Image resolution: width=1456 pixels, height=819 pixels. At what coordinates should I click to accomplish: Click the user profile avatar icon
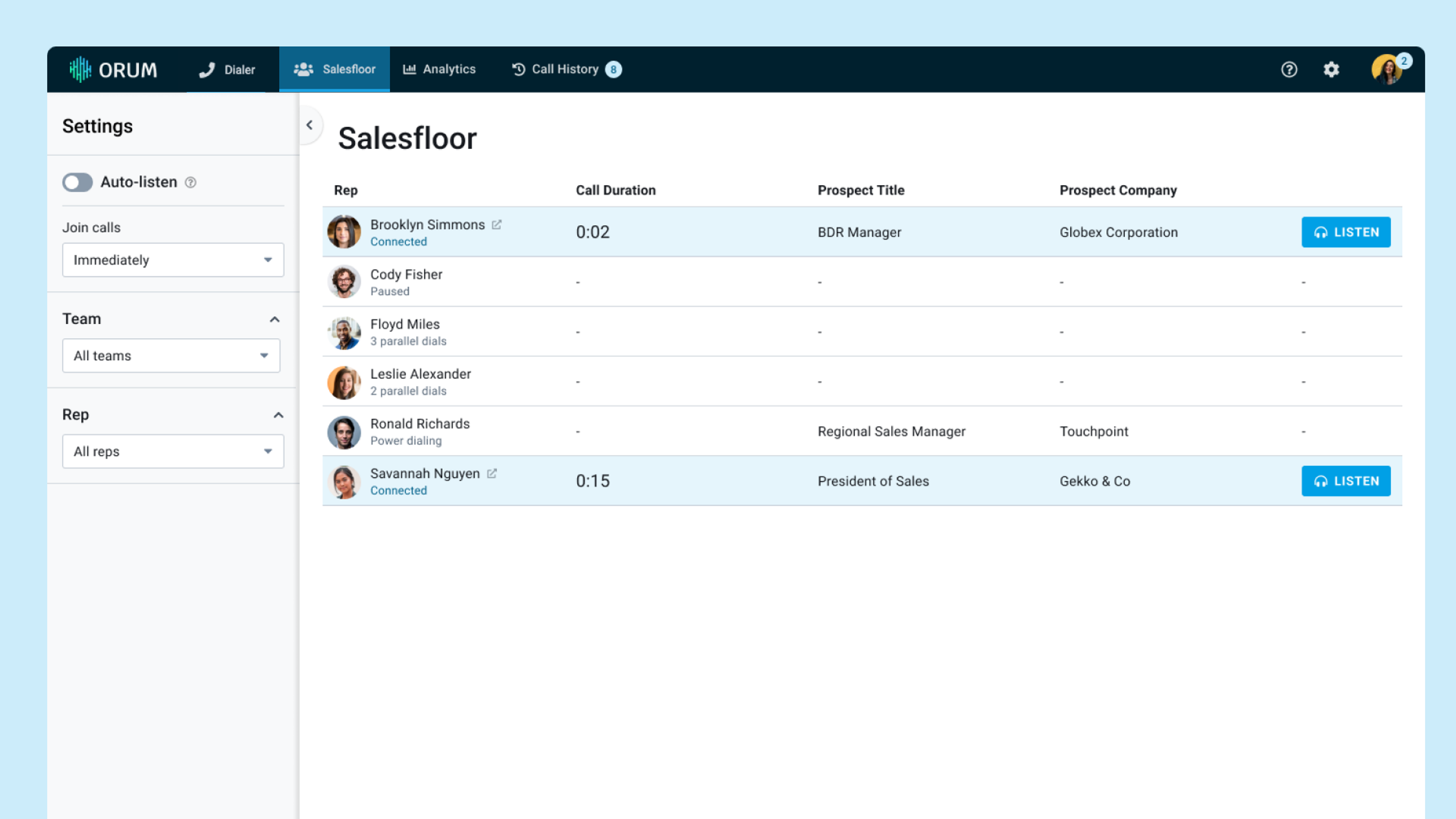(x=1388, y=69)
